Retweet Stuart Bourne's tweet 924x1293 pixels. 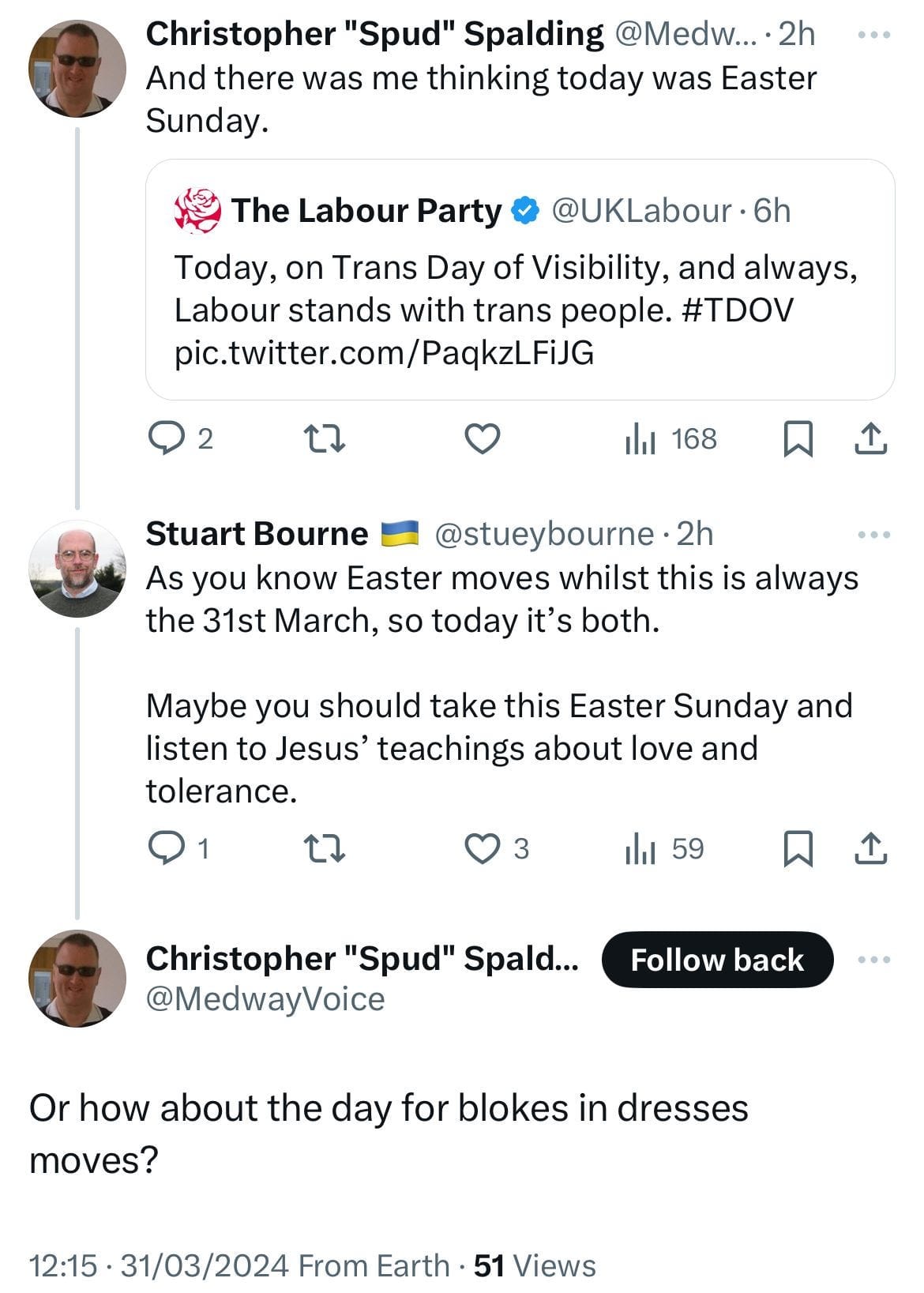325,848
